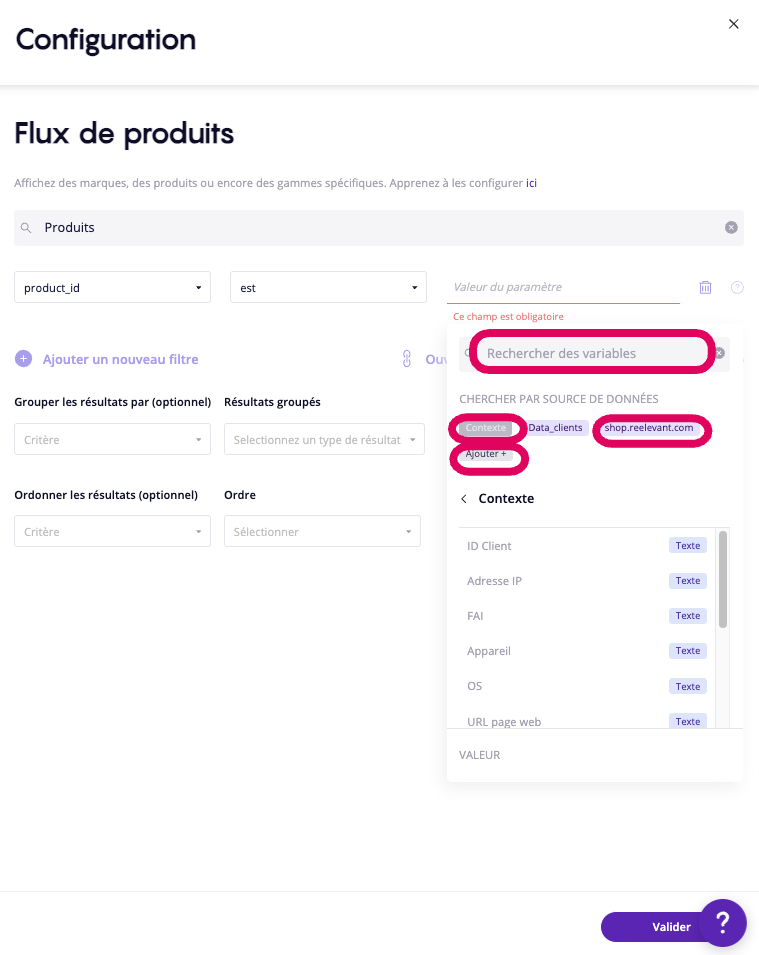This screenshot has width=759, height=955.
Task: Open the product_id field dropdown
Action: (x=112, y=288)
